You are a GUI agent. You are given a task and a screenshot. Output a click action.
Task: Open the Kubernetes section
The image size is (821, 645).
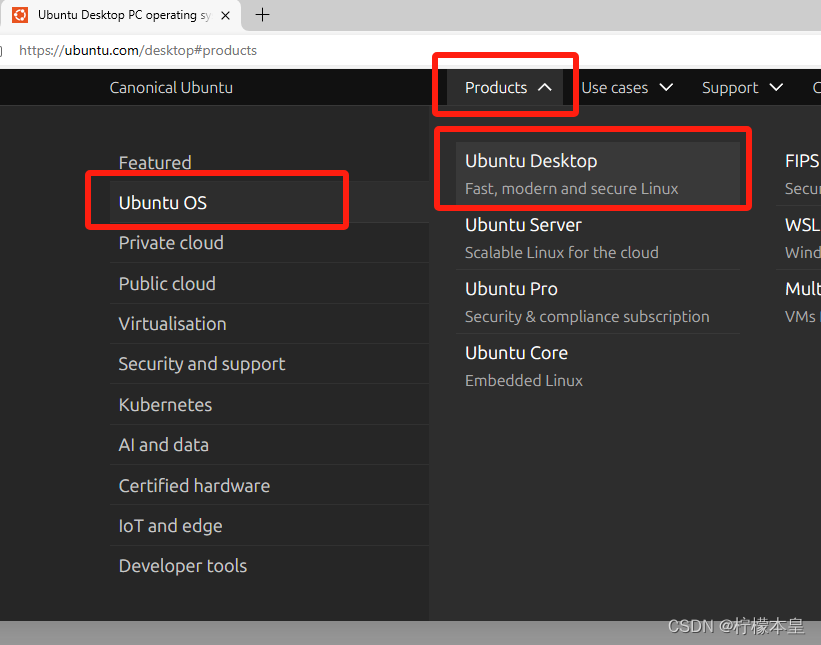pos(165,404)
